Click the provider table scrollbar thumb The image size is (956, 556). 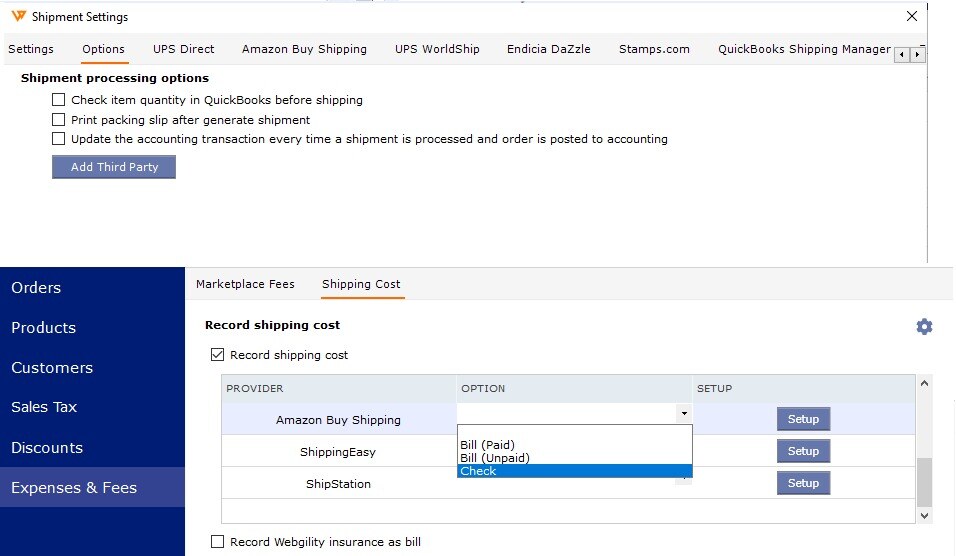click(x=924, y=482)
